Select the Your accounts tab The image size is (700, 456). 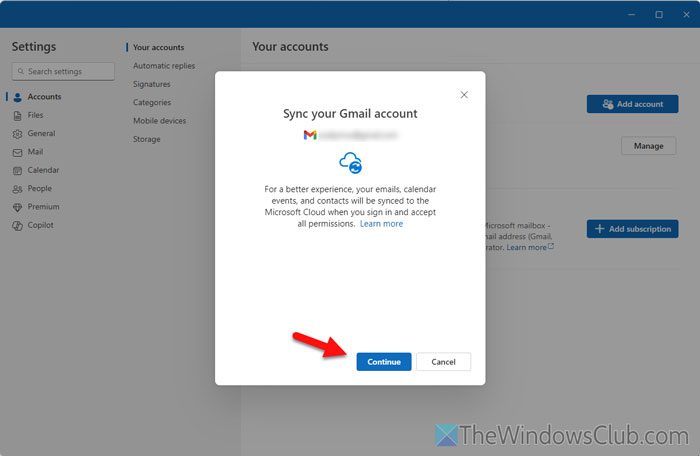pos(158,47)
